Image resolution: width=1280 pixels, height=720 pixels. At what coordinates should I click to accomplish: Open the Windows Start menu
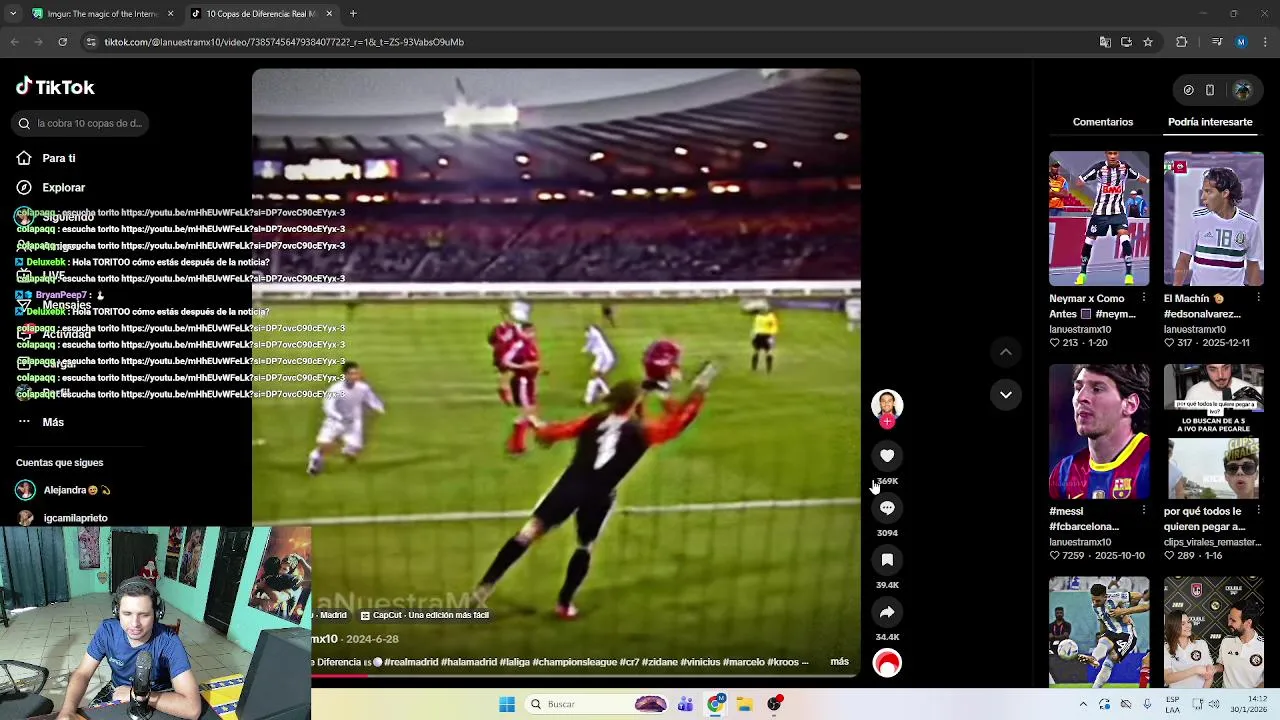(507, 704)
